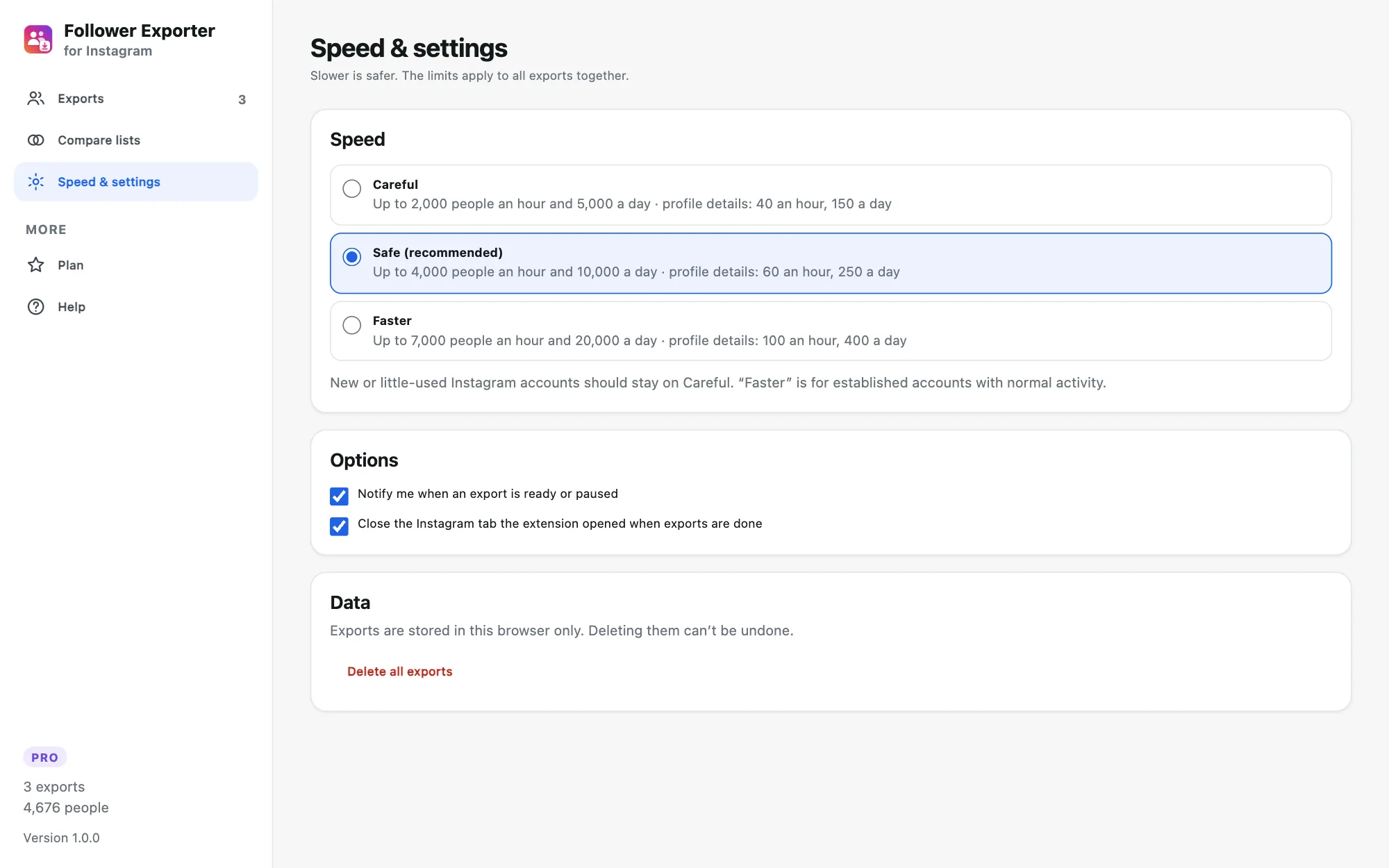
Task: Toggle the notify when export ready checkbox
Action: [339, 496]
